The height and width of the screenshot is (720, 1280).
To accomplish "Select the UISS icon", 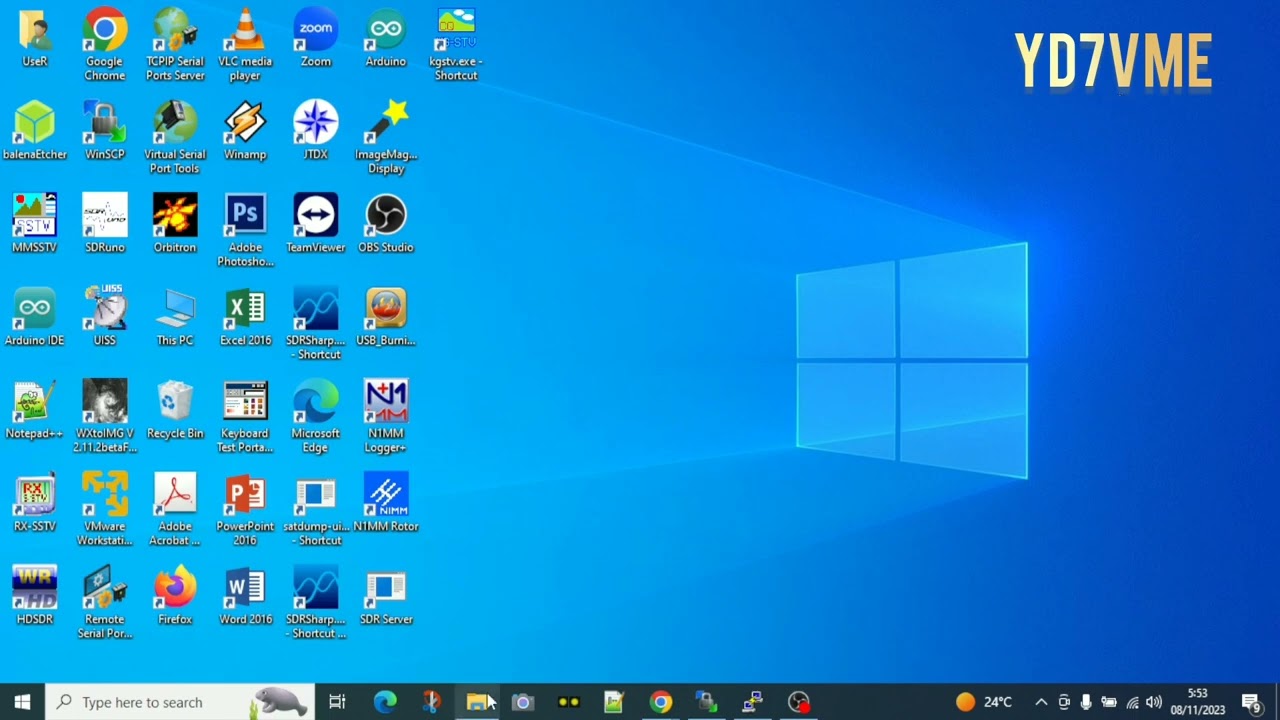I will click(x=105, y=317).
